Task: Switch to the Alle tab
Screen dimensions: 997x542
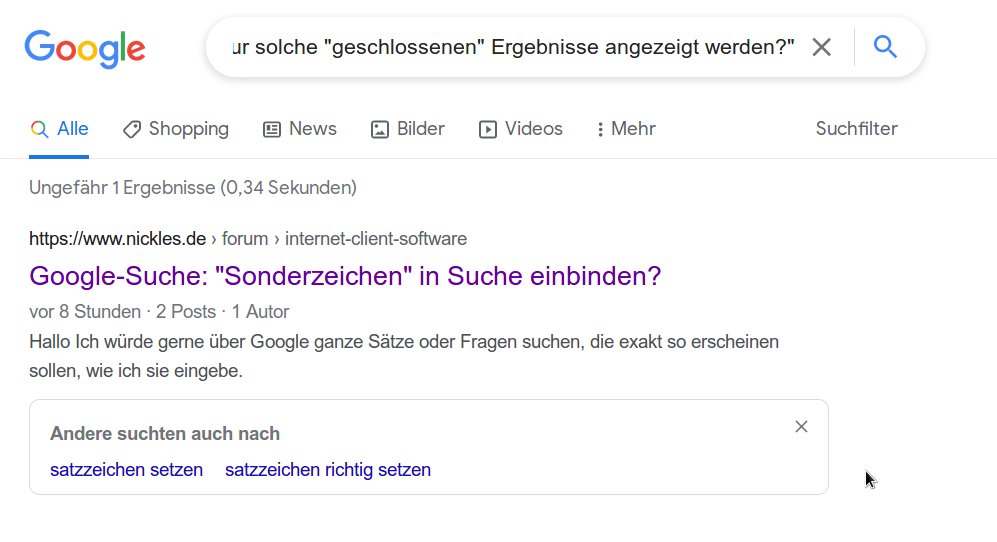Action: coord(59,129)
